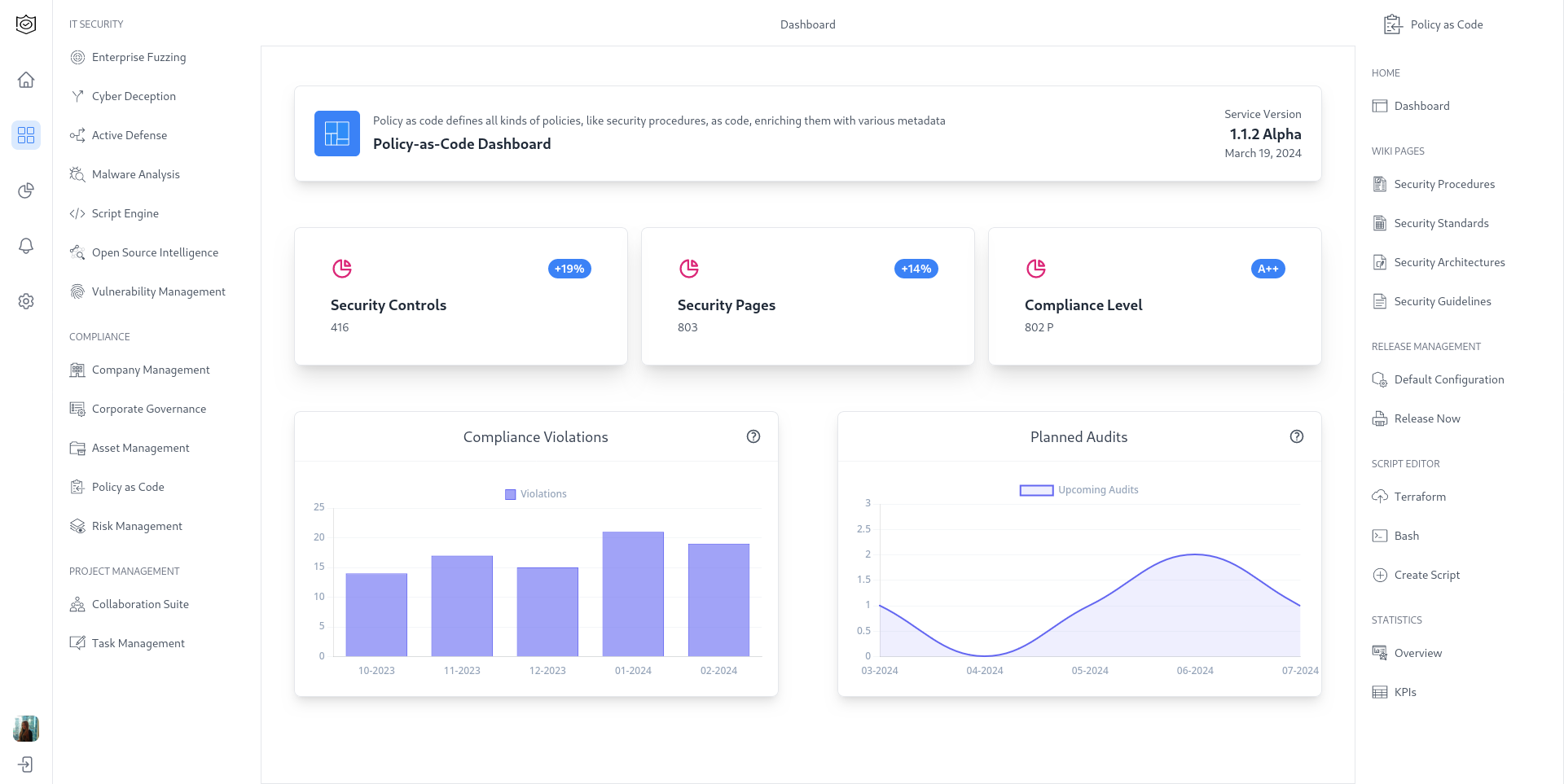Click the +19% Security Controls badge
Image resolution: width=1564 pixels, height=784 pixels.
click(569, 269)
